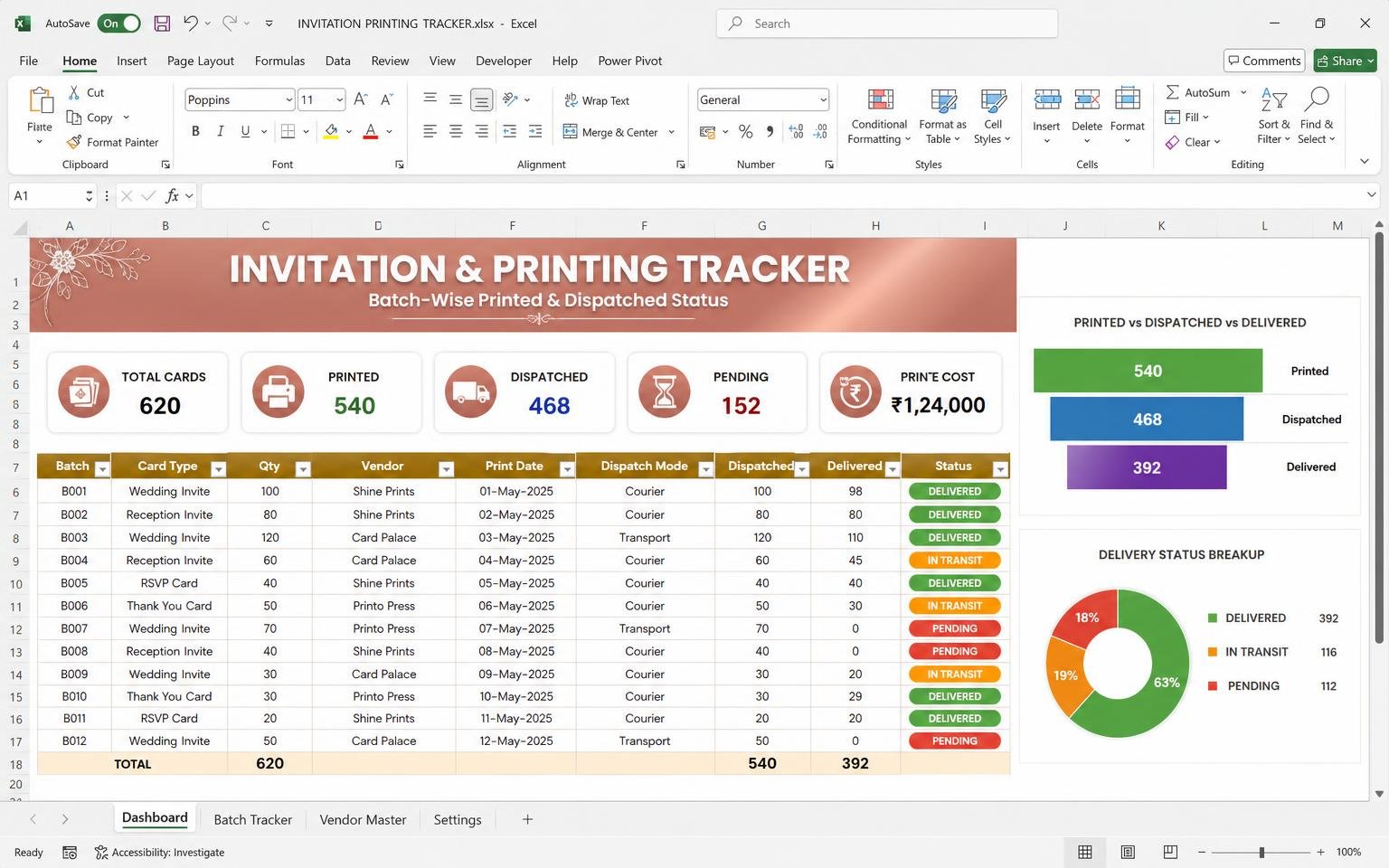Click the Increase Indent icon
This screenshot has height=868, width=1389.
[x=535, y=131]
